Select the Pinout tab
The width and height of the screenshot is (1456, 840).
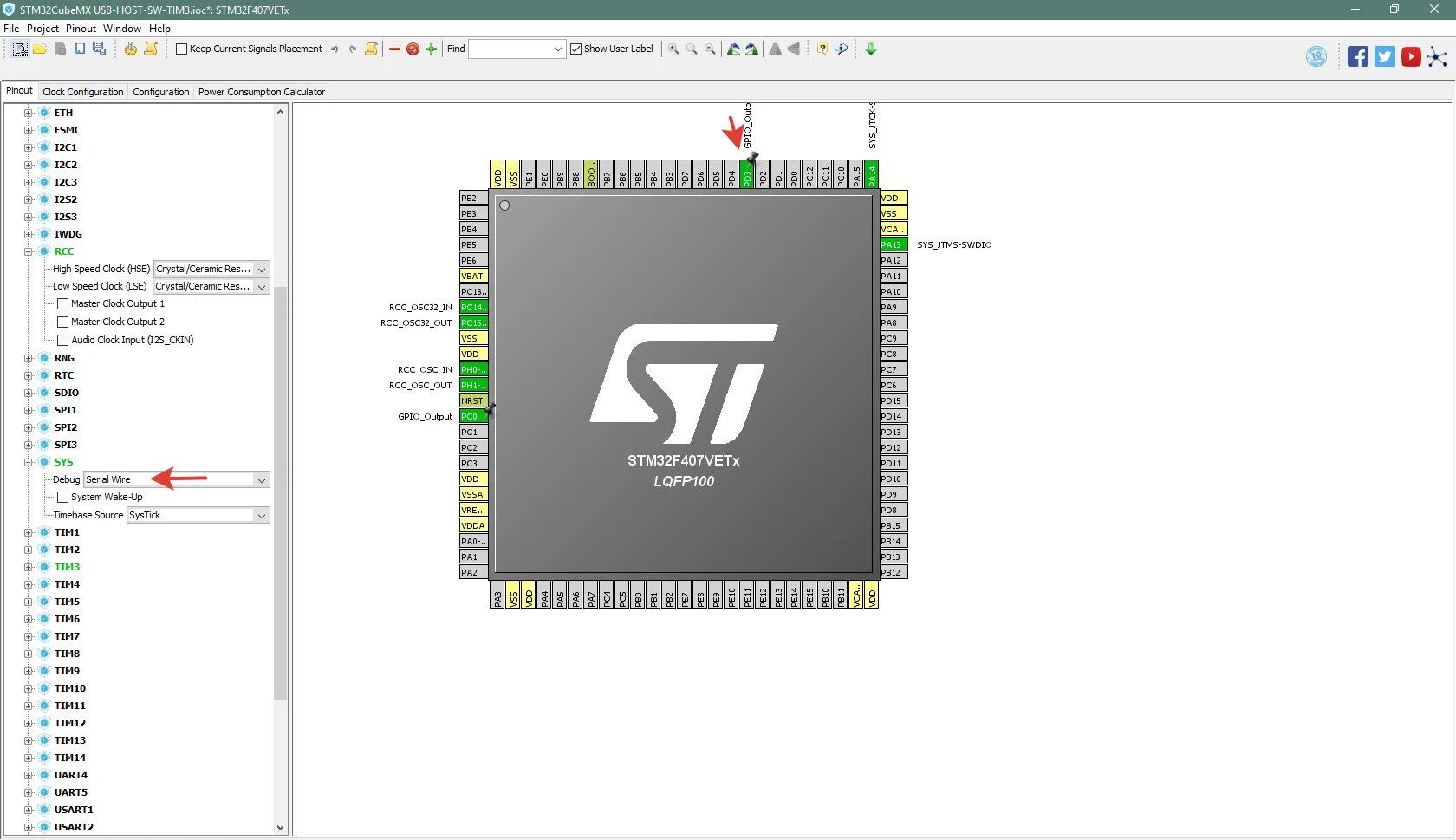click(x=19, y=91)
